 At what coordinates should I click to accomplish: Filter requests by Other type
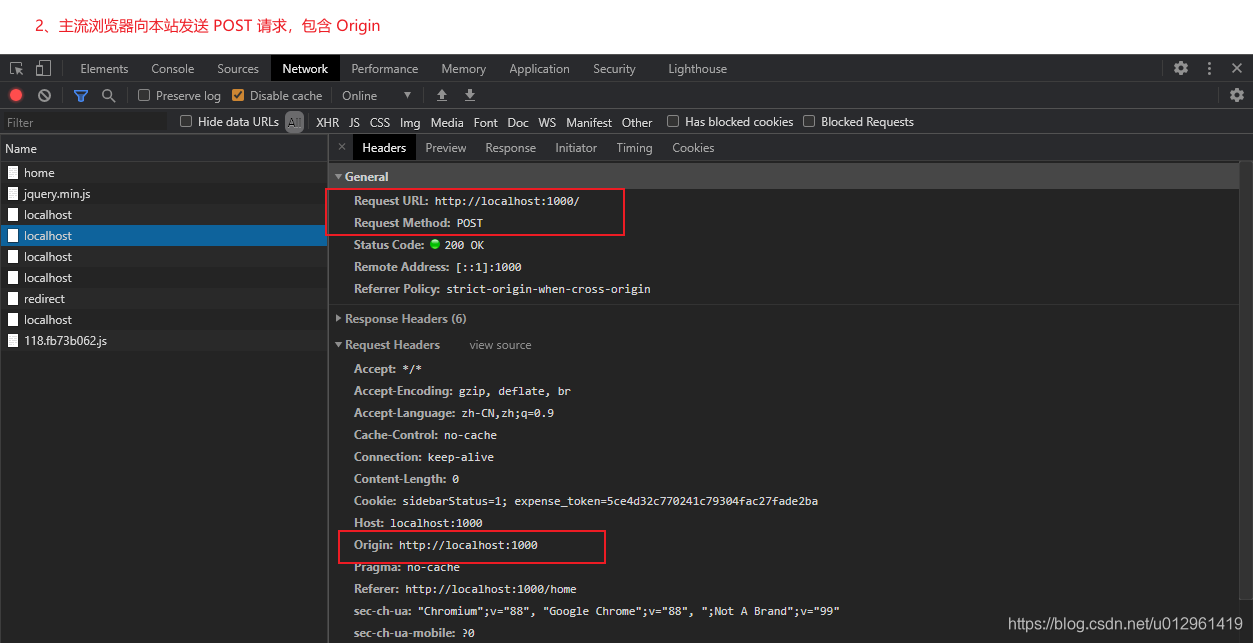637,121
